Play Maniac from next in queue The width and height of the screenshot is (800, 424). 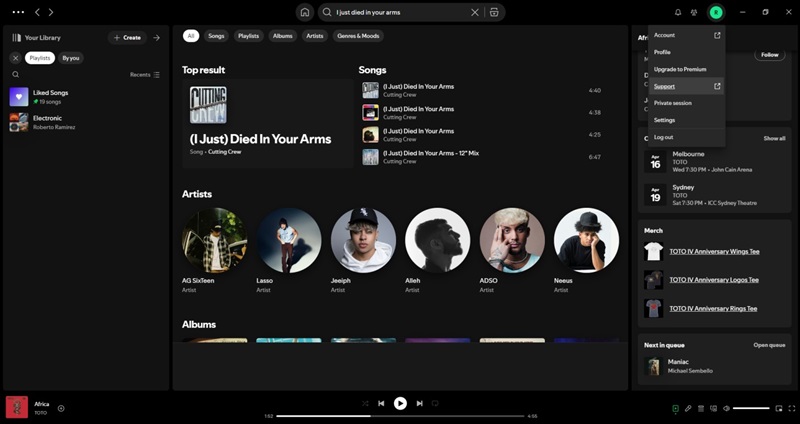(x=714, y=366)
